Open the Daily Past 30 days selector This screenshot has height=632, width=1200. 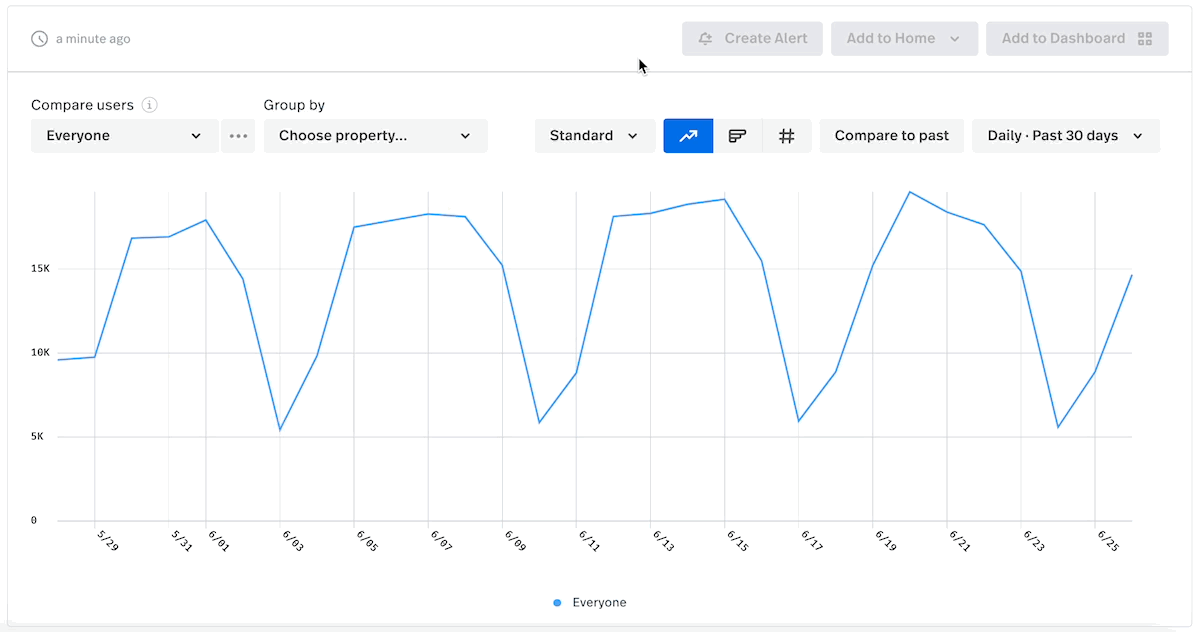point(1066,136)
